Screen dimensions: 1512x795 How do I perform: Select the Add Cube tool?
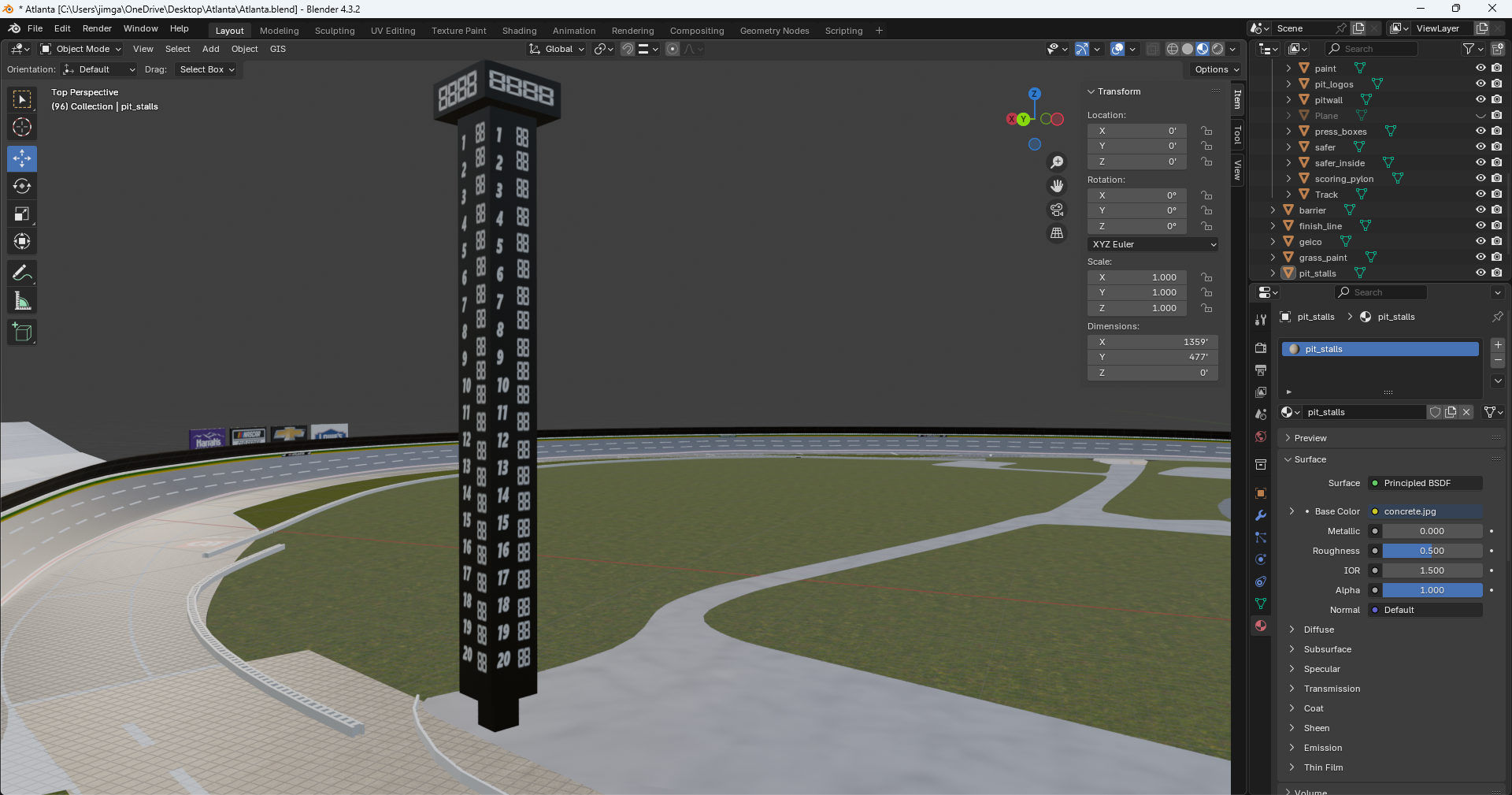[x=22, y=332]
